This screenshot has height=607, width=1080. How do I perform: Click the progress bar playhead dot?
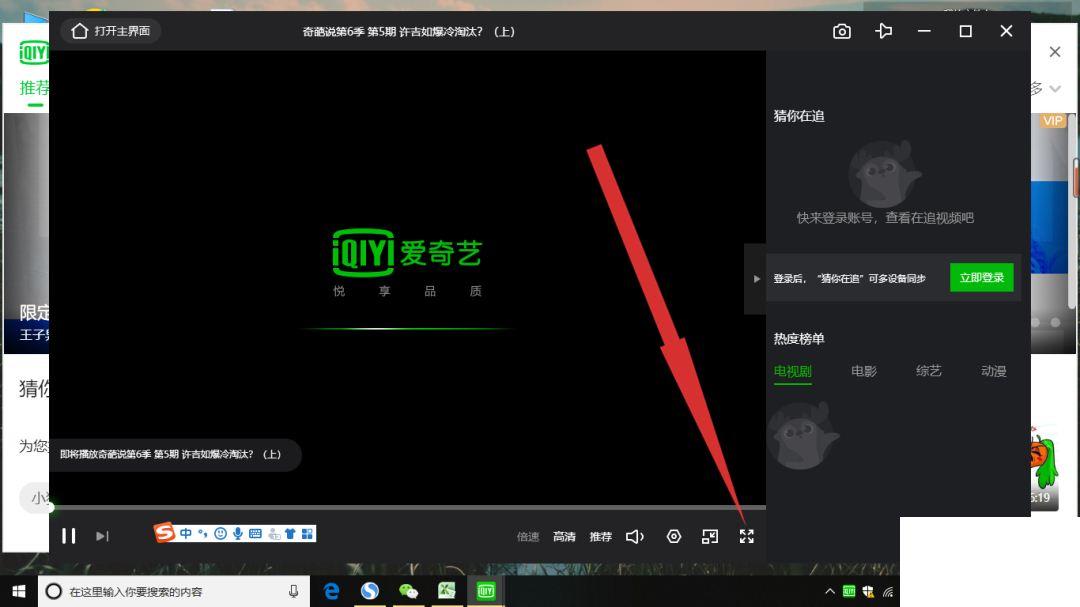50,508
